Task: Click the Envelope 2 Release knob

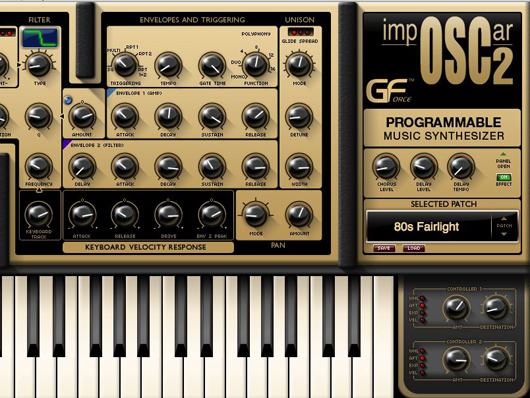Action: [x=256, y=167]
